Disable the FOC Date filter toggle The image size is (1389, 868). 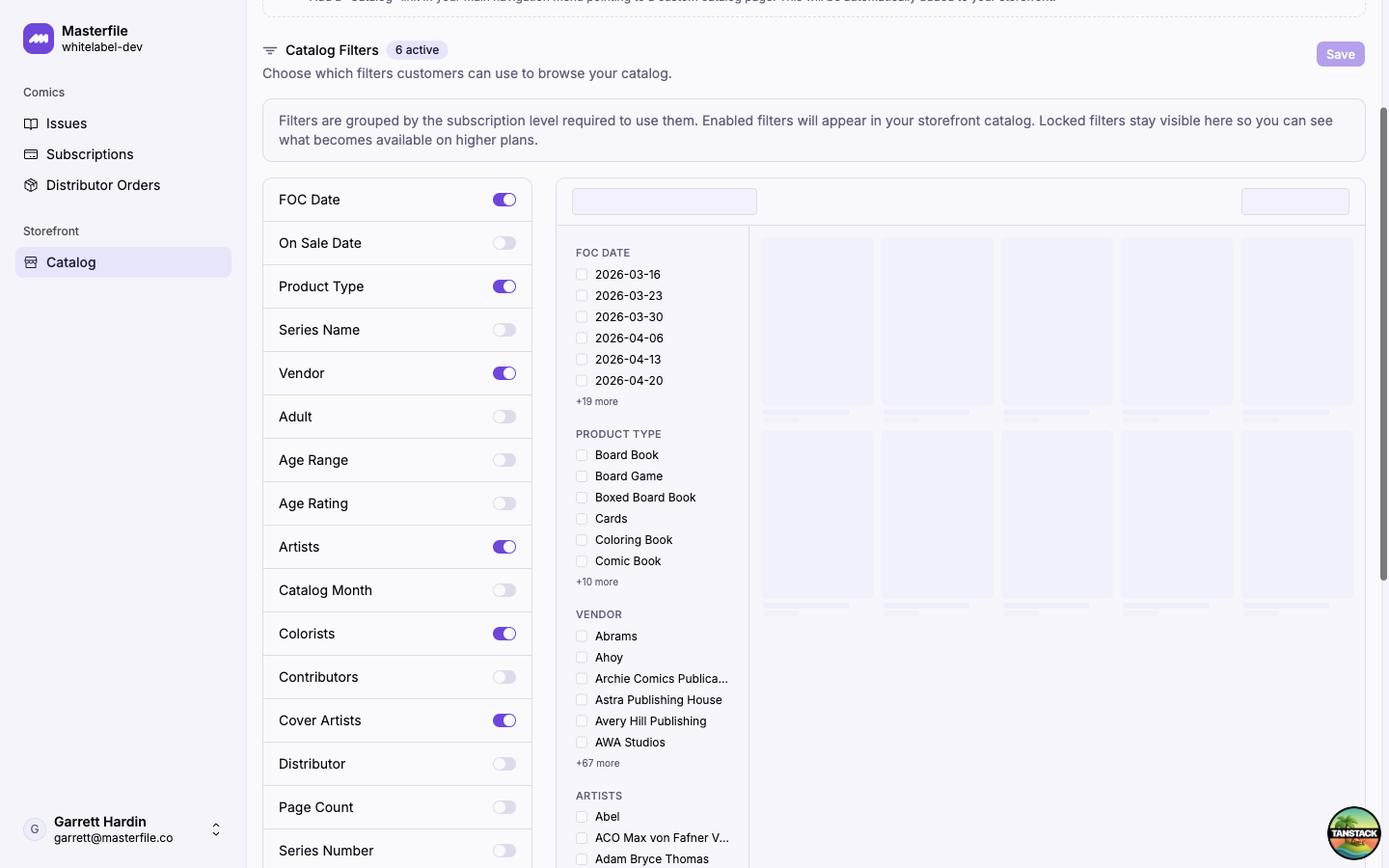point(504,200)
